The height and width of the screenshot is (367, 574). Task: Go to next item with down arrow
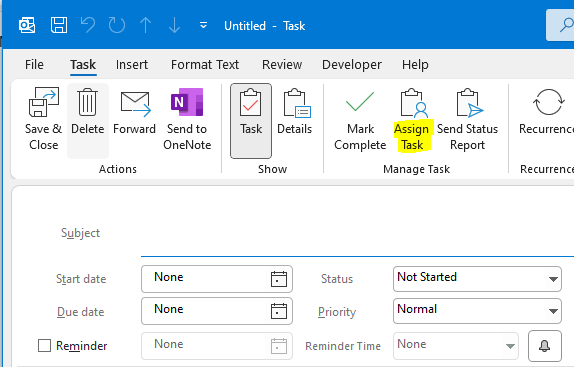[x=174, y=26]
